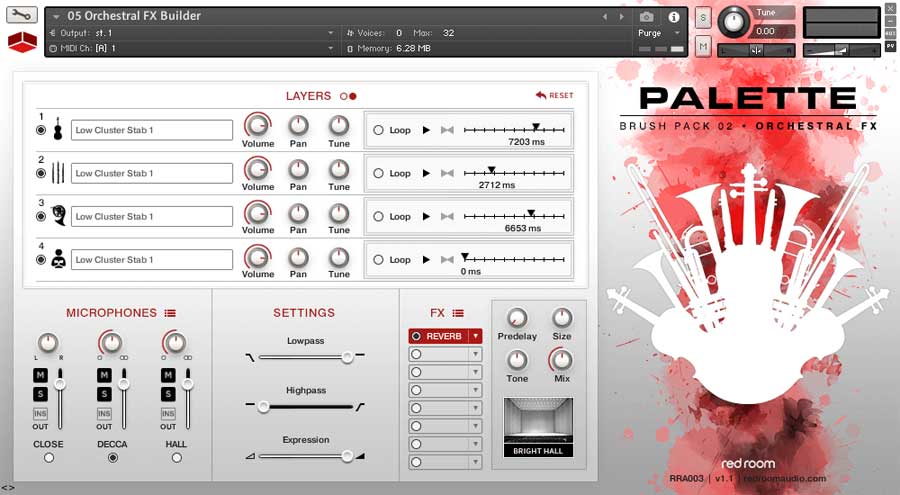This screenshot has height=495, width=900.
Task: Enable Loop on layer 3
Action: click(378, 216)
